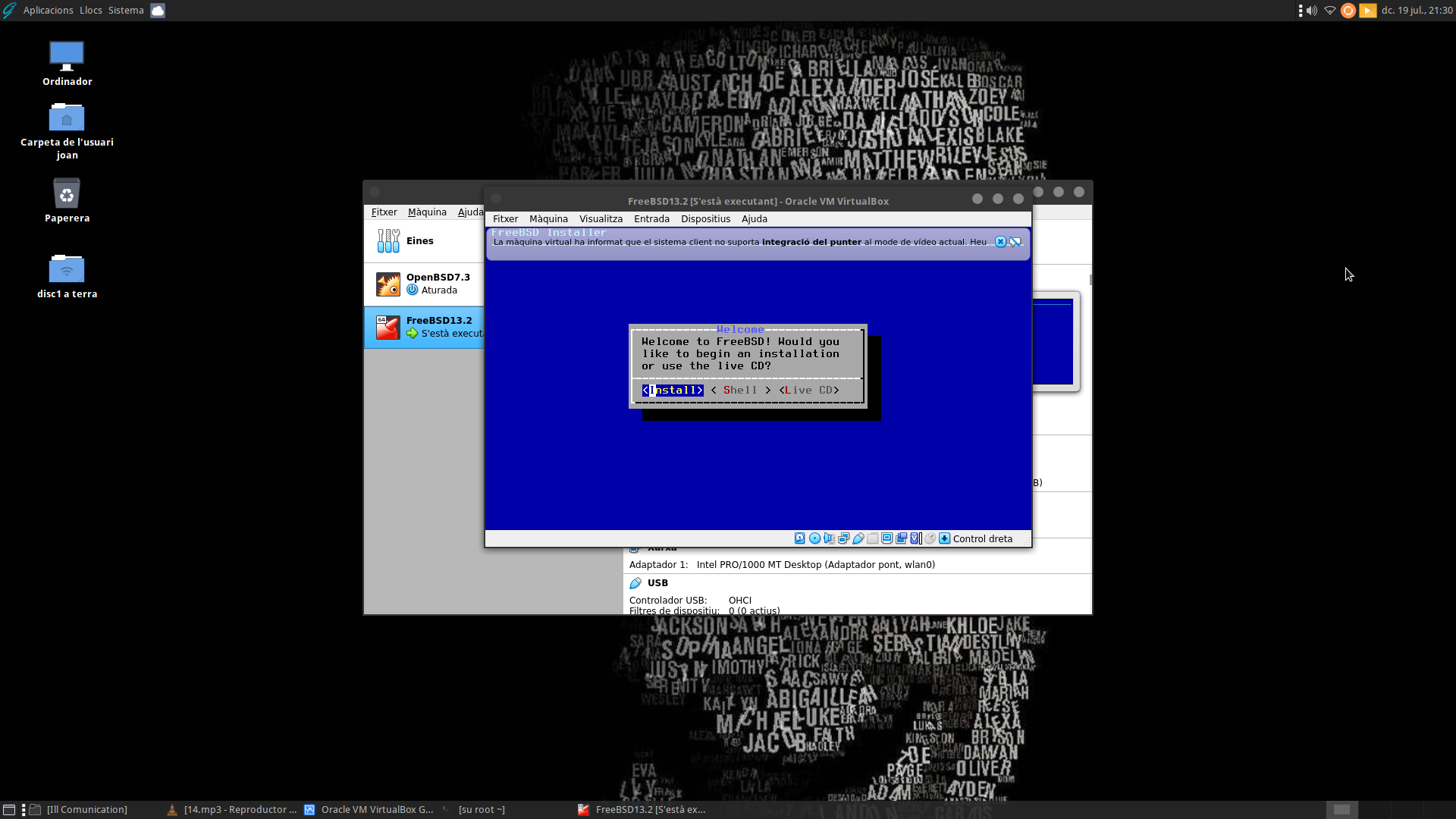
Task: Switch to 'Ill Comunication' taskbar window
Action: tap(87, 810)
